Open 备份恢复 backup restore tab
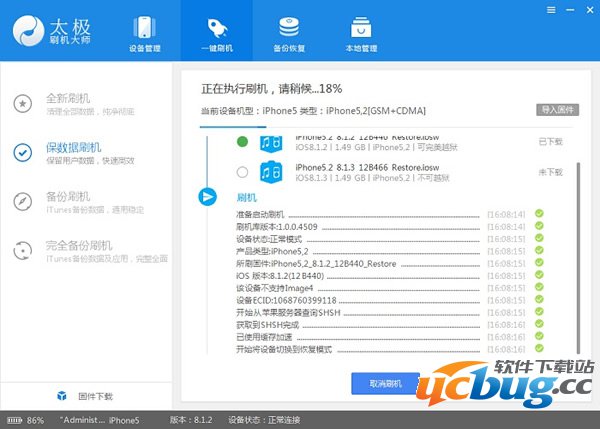 click(x=289, y=34)
